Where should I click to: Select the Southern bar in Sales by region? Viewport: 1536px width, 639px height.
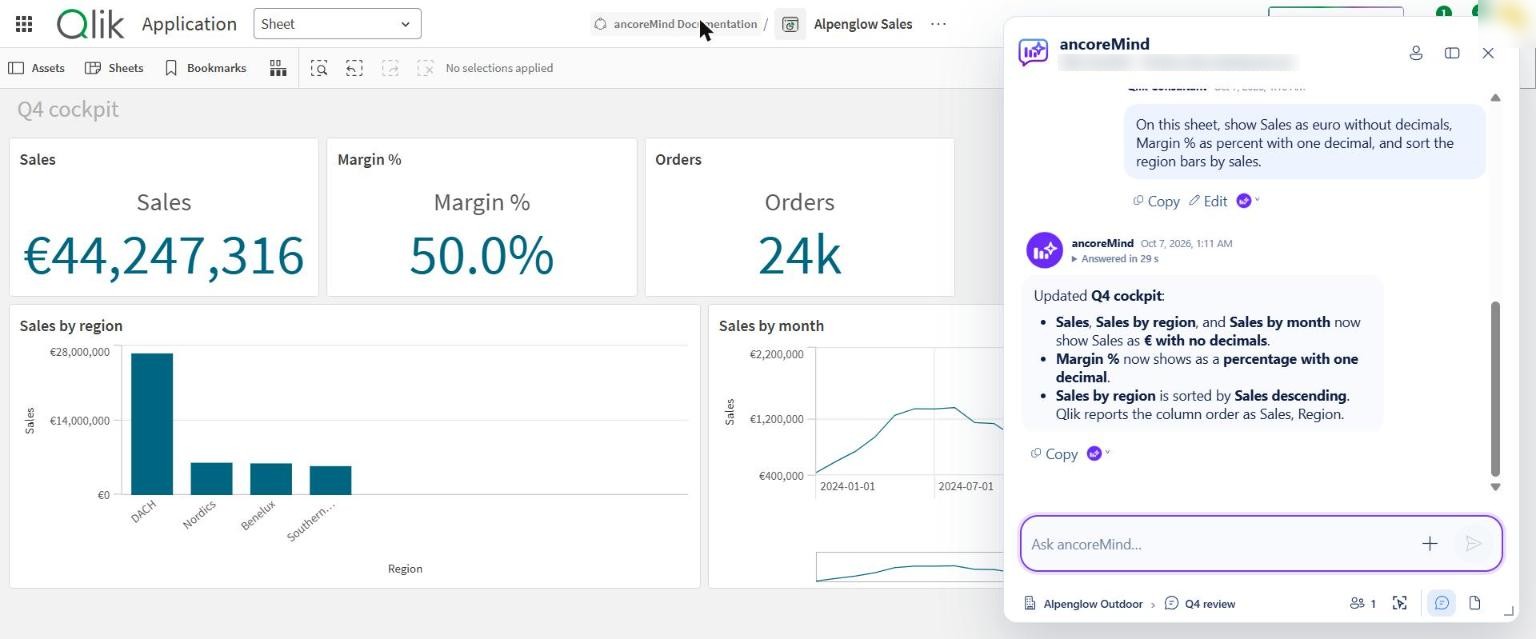pos(330,480)
